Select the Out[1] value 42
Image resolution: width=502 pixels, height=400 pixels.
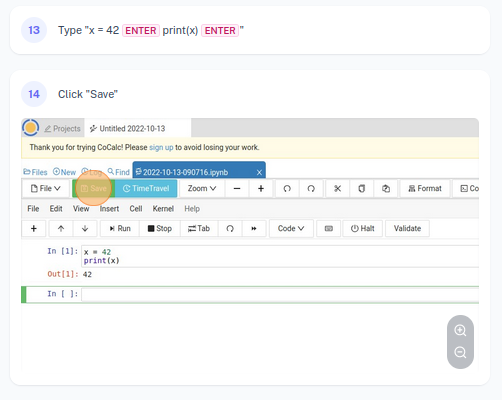tap(87, 274)
